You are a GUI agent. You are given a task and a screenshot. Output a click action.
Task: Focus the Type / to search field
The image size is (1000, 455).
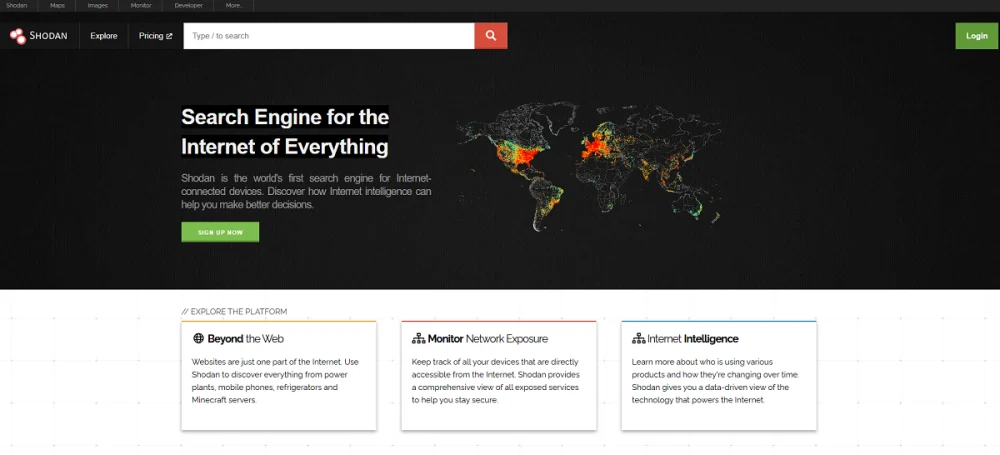click(x=329, y=36)
